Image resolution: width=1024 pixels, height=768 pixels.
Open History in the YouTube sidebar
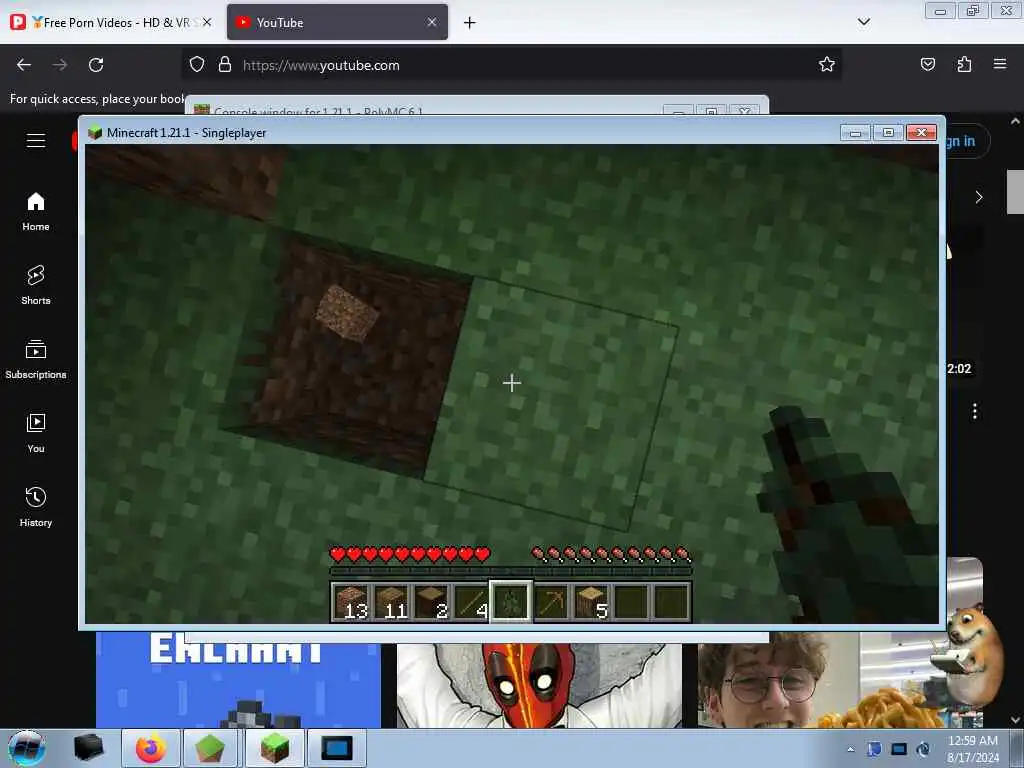coord(36,507)
